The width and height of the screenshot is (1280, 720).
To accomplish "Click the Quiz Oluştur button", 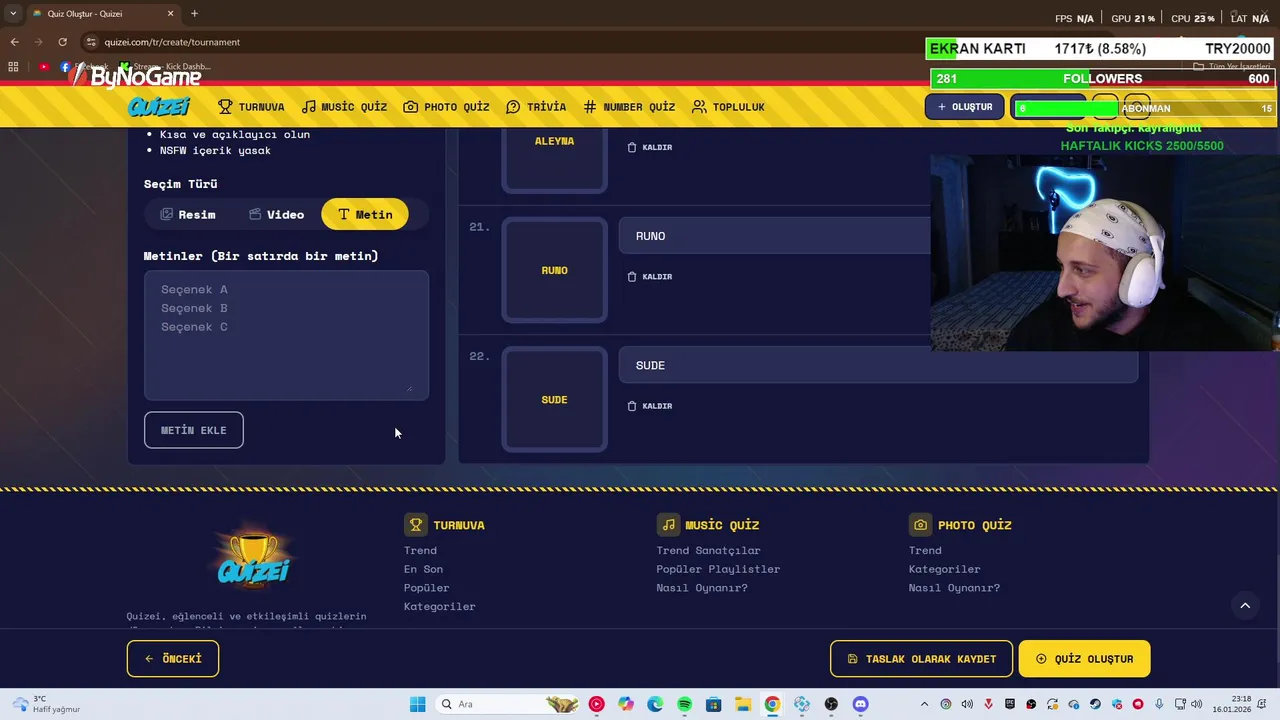I will click(1084, 659).
